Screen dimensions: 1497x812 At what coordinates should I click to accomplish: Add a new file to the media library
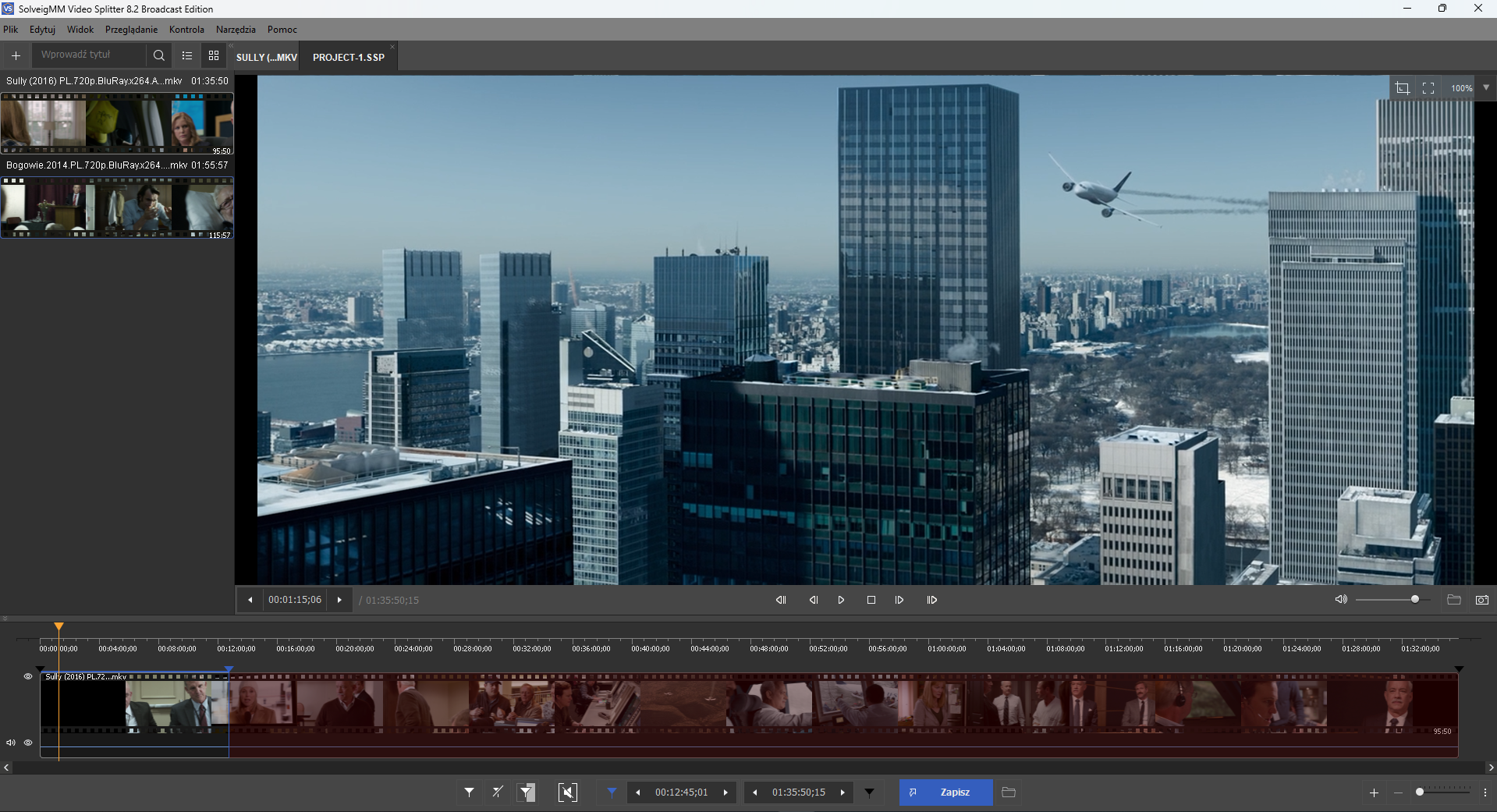click(16, 55)
